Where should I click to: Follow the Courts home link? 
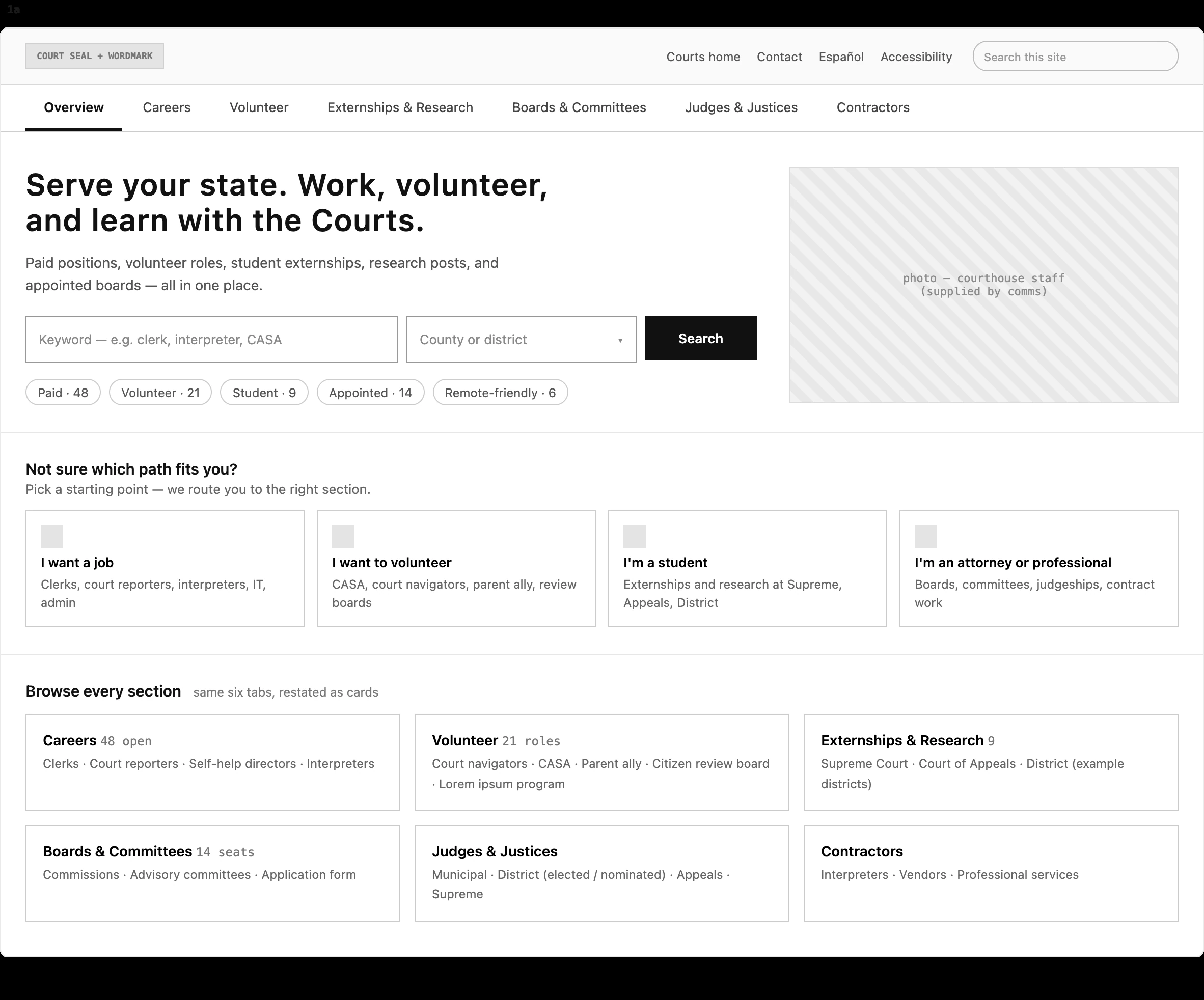(703, 57)
